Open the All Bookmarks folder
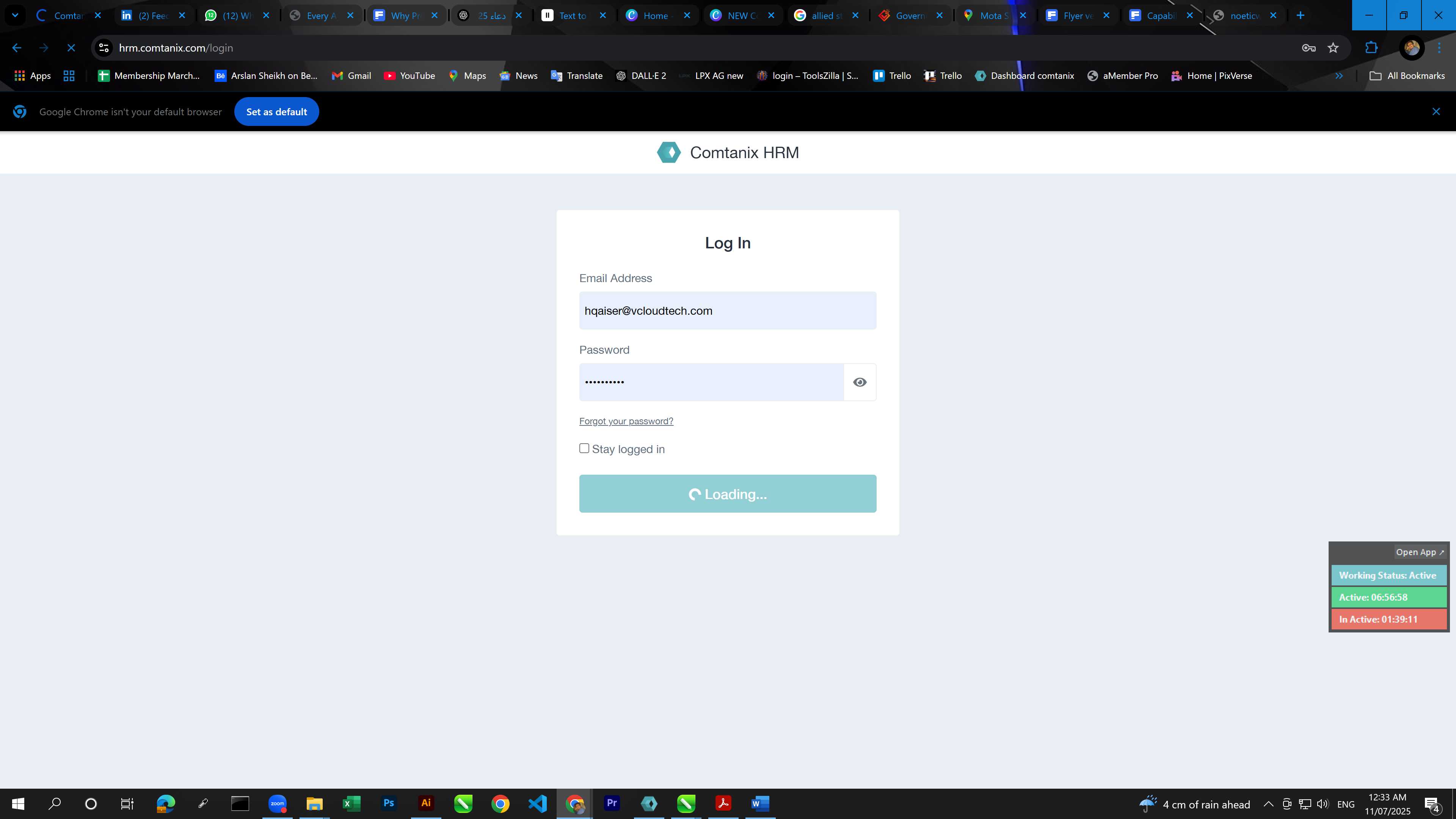 pos(1407,76)
